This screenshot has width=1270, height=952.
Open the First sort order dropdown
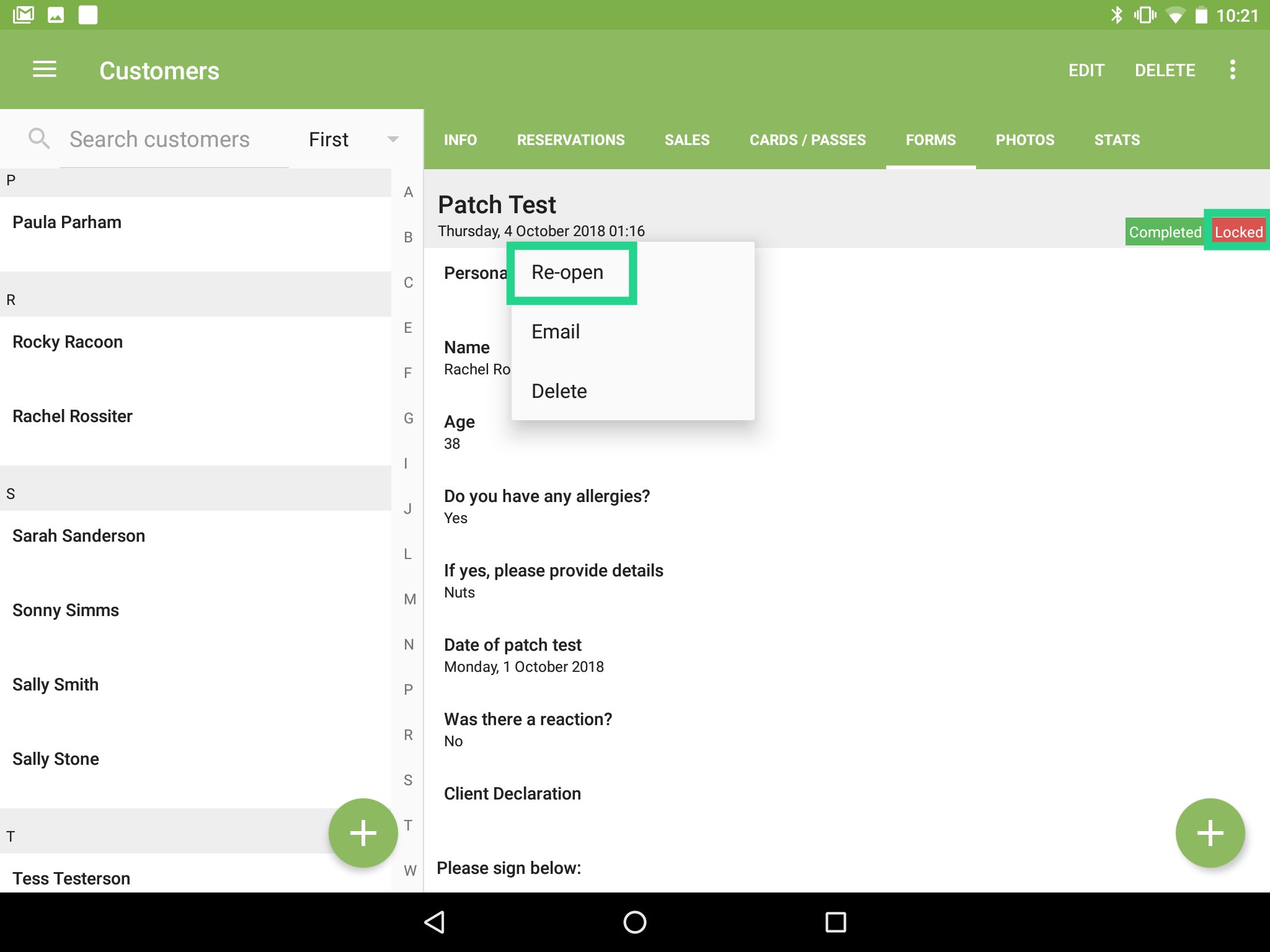[x=353, y=139]
